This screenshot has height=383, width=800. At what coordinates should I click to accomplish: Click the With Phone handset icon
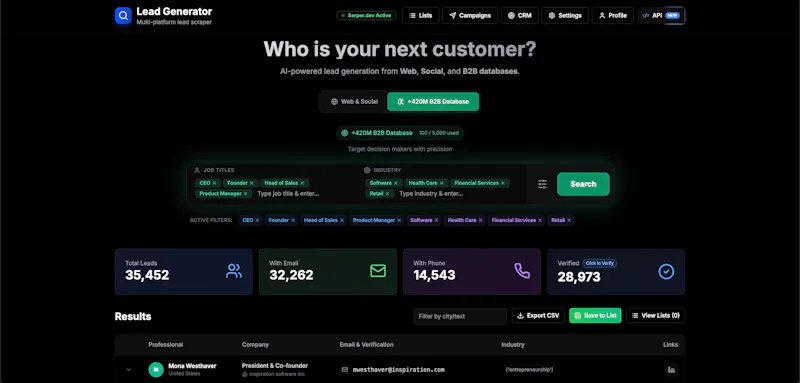(522, 271)
